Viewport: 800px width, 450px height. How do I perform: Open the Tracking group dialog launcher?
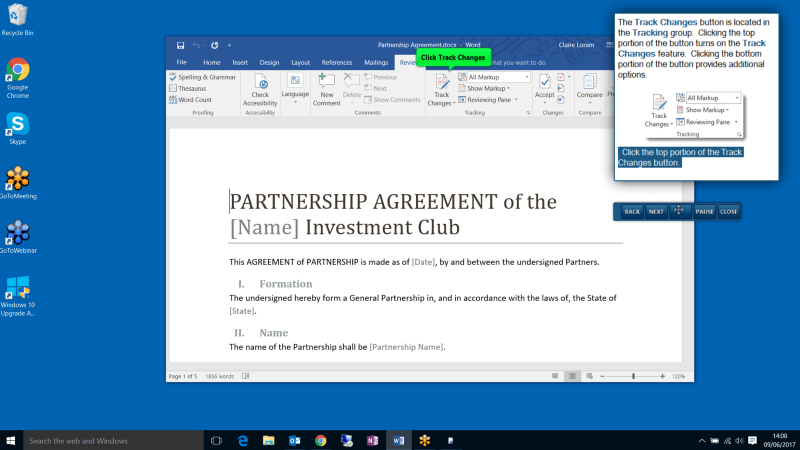(528, 113)
